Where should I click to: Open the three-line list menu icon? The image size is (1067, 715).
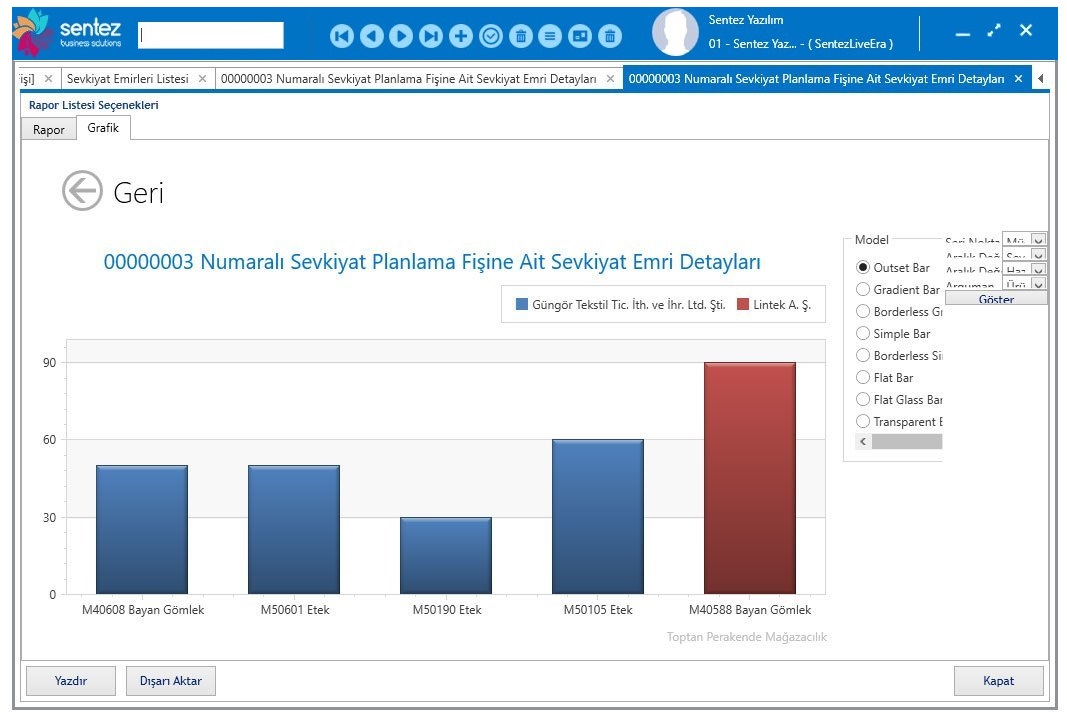point(550,36)
